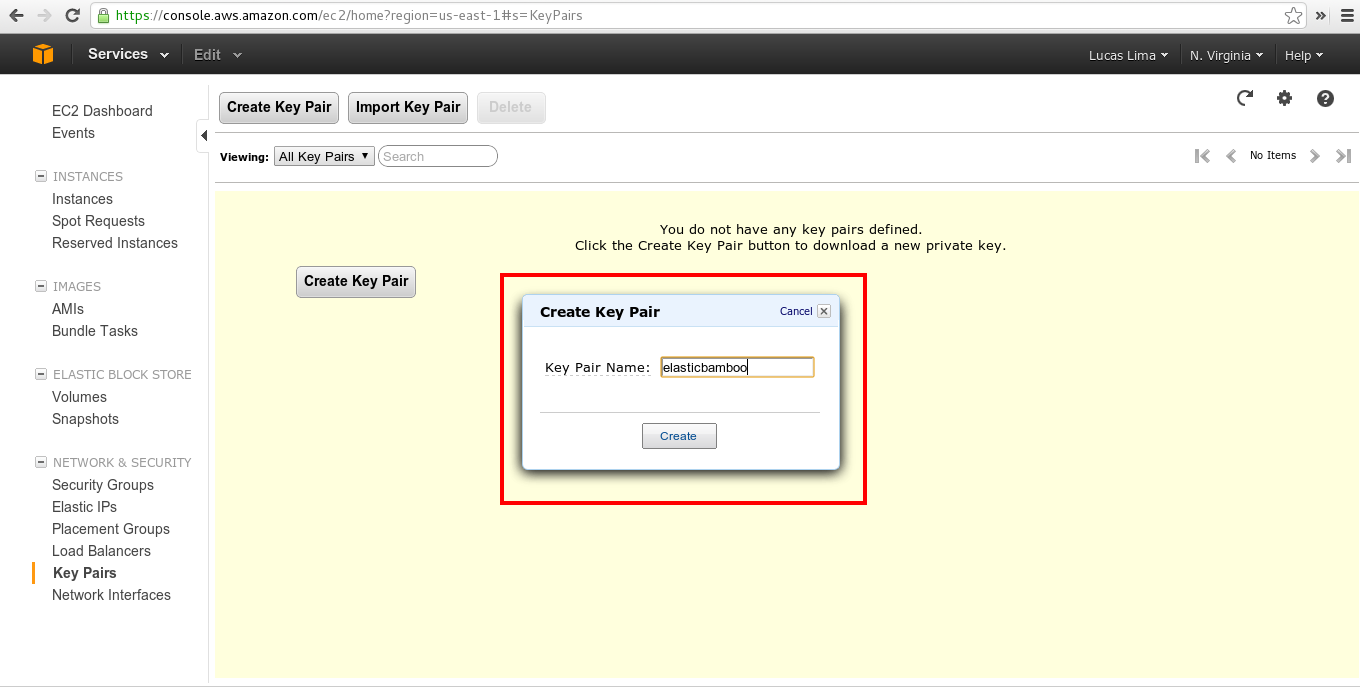Open Load Balancers page
The width and height of the screenshot is (1360, 690).
101,551
